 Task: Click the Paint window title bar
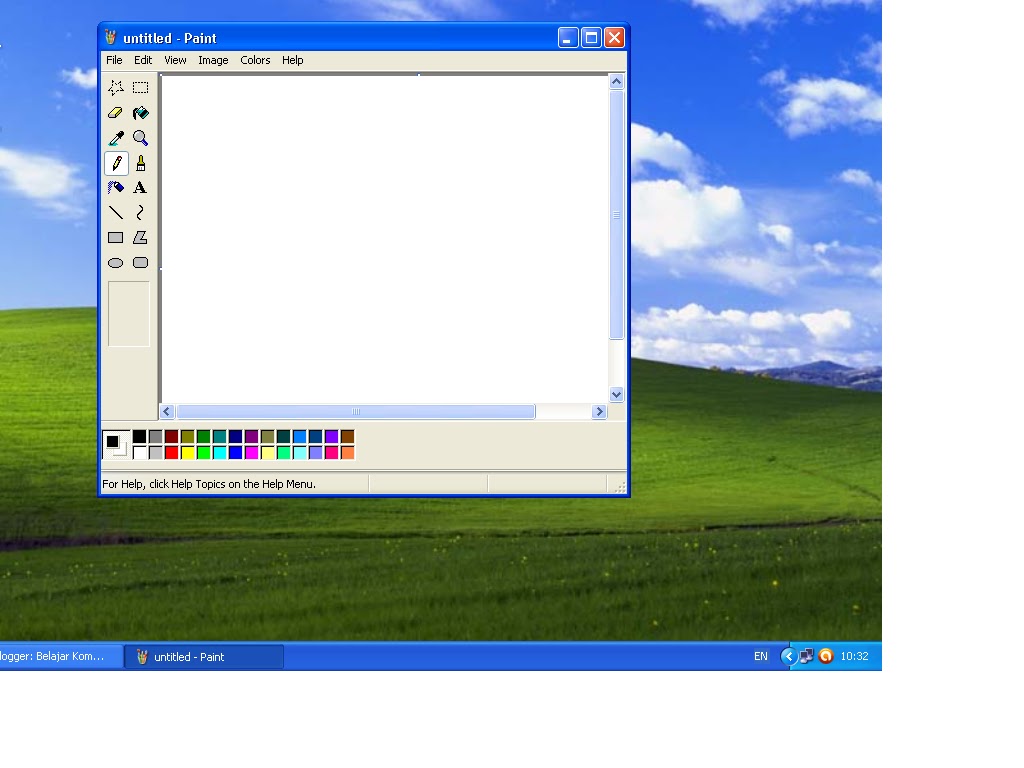[364, 37]
